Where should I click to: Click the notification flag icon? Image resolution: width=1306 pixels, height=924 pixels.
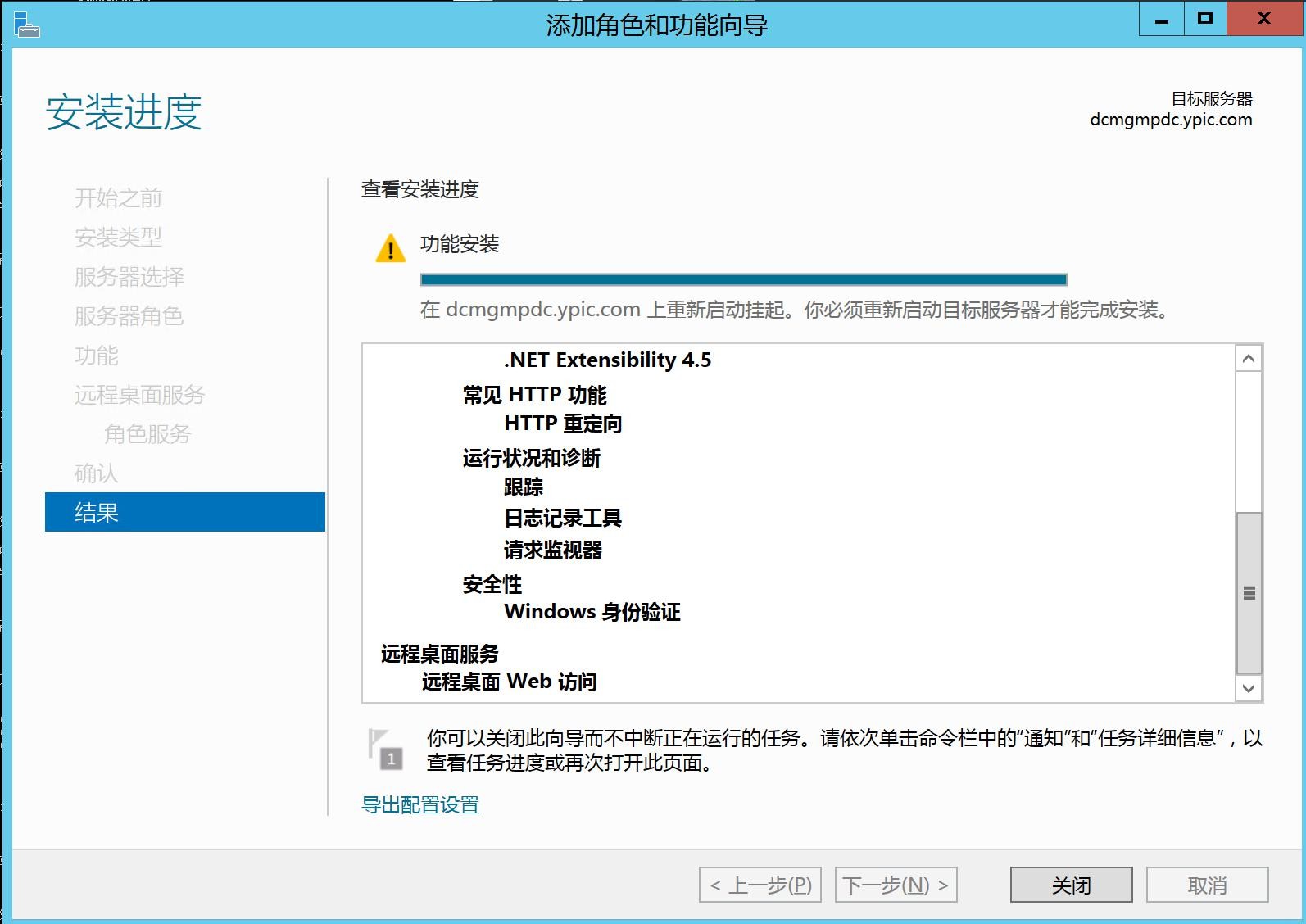(385, 750)
